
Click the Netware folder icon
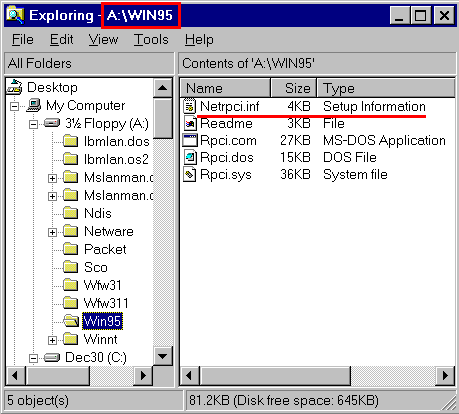70,231
